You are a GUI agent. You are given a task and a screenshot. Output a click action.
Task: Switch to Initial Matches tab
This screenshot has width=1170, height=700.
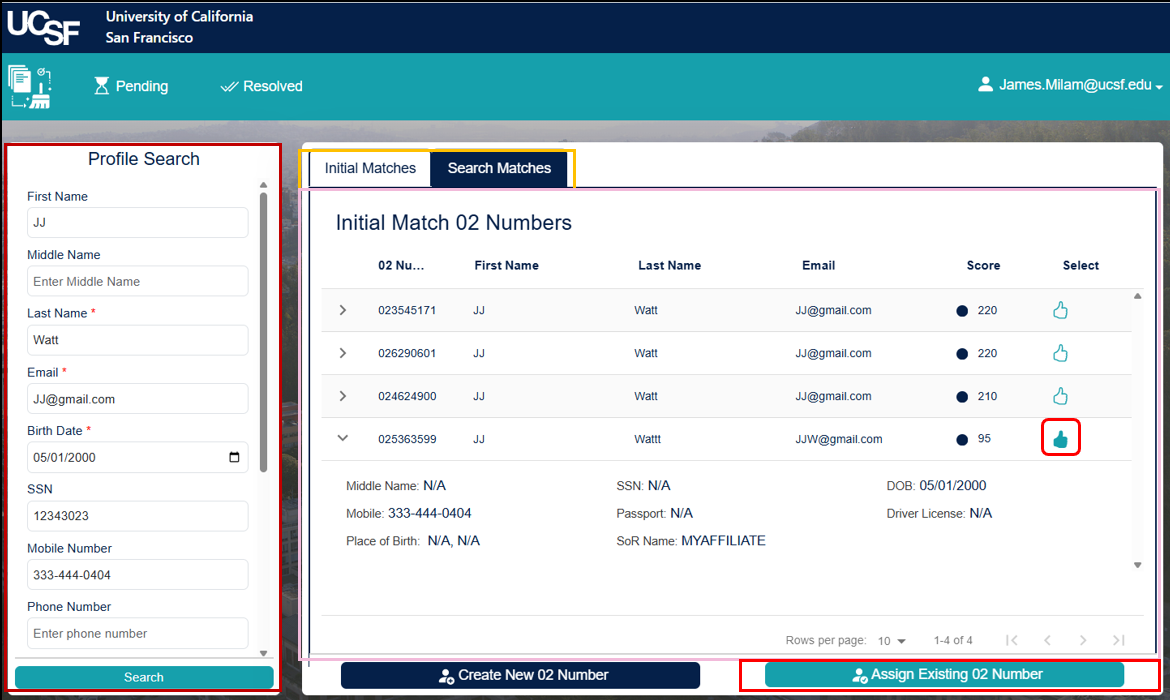click(370, 168)
